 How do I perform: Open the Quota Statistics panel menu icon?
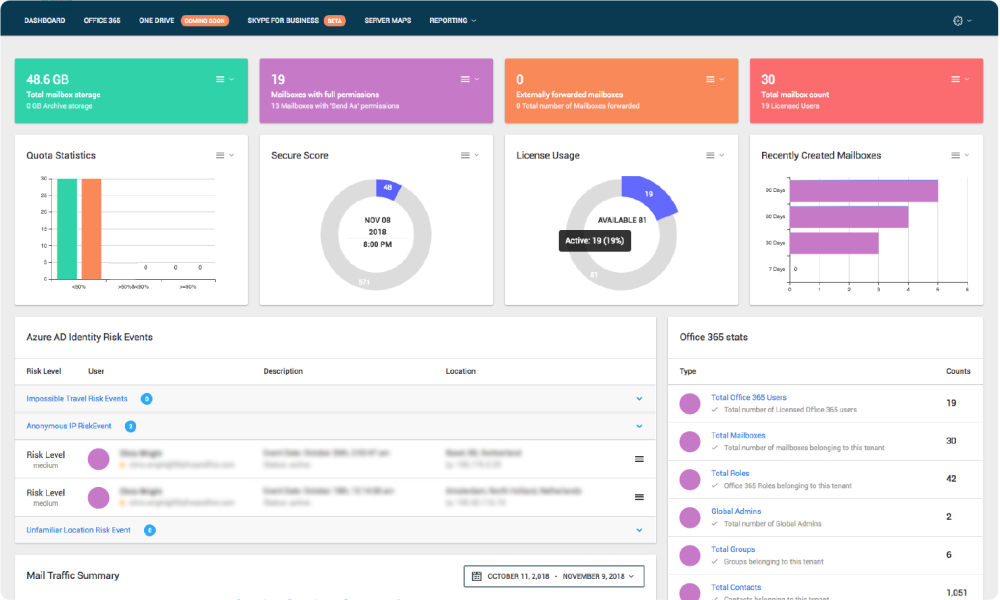(x=220, y=155)
